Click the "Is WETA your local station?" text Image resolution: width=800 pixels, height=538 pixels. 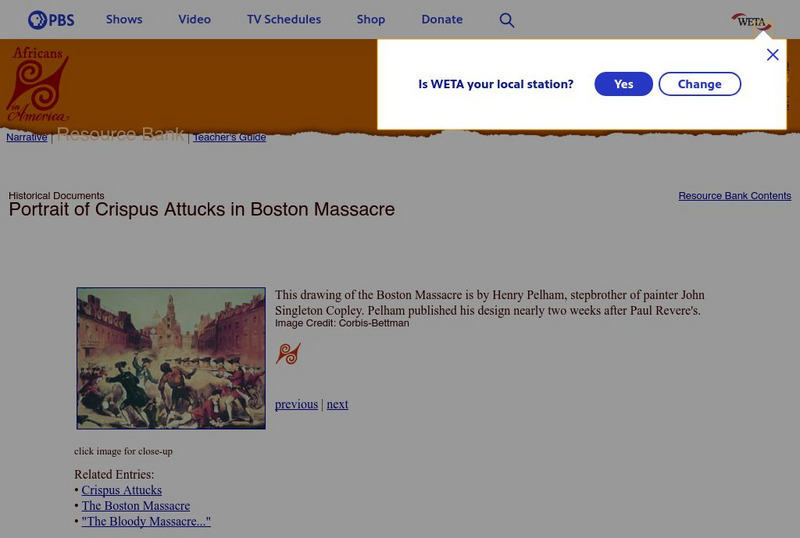click(x=496, y=84)
